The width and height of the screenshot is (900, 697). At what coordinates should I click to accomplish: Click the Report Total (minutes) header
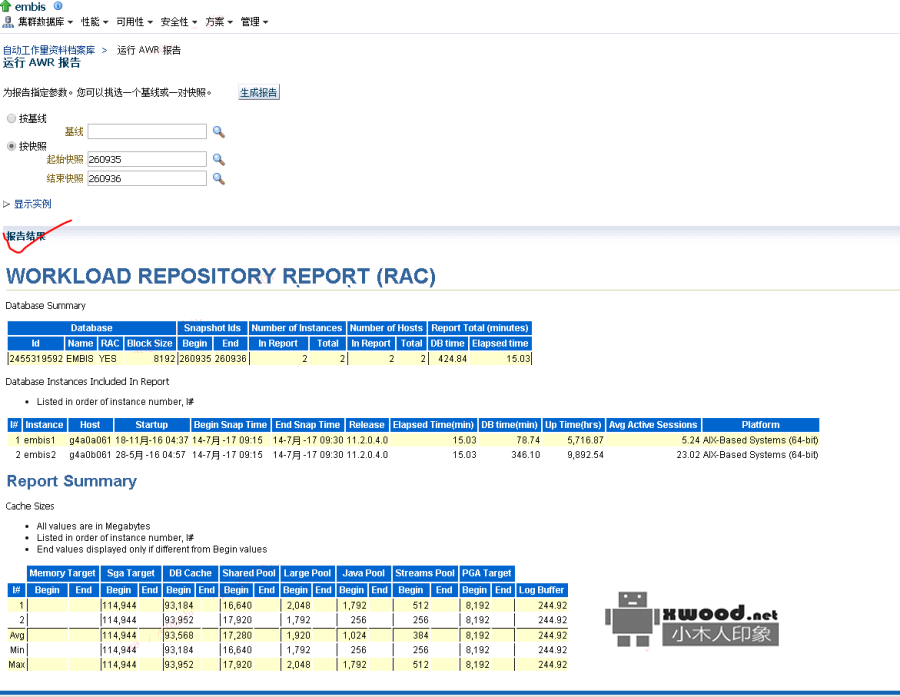[480, 328]
